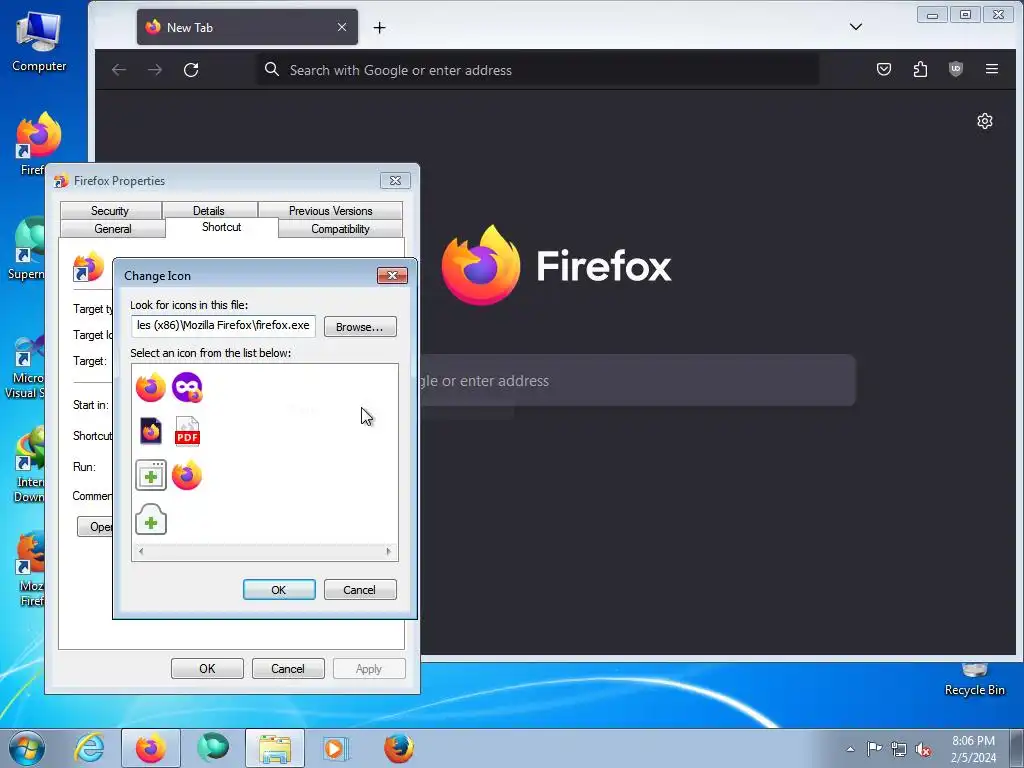Image resolution: width=1024 pixels, height=768 pixels.
Task: Open Firefox hamburger application menu
Action: [x=991, y=69]
